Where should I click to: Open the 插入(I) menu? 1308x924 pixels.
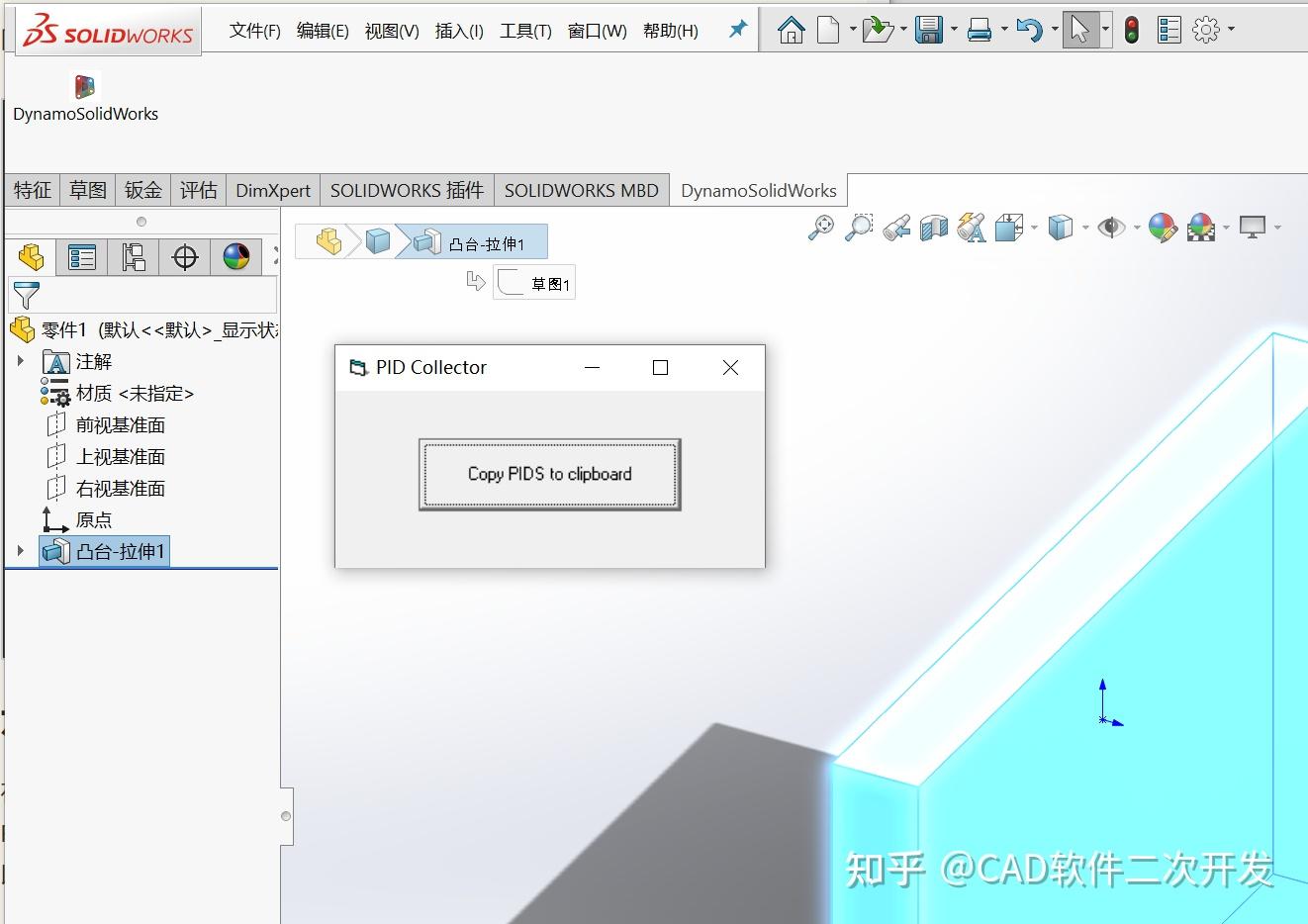coord(458,31)
